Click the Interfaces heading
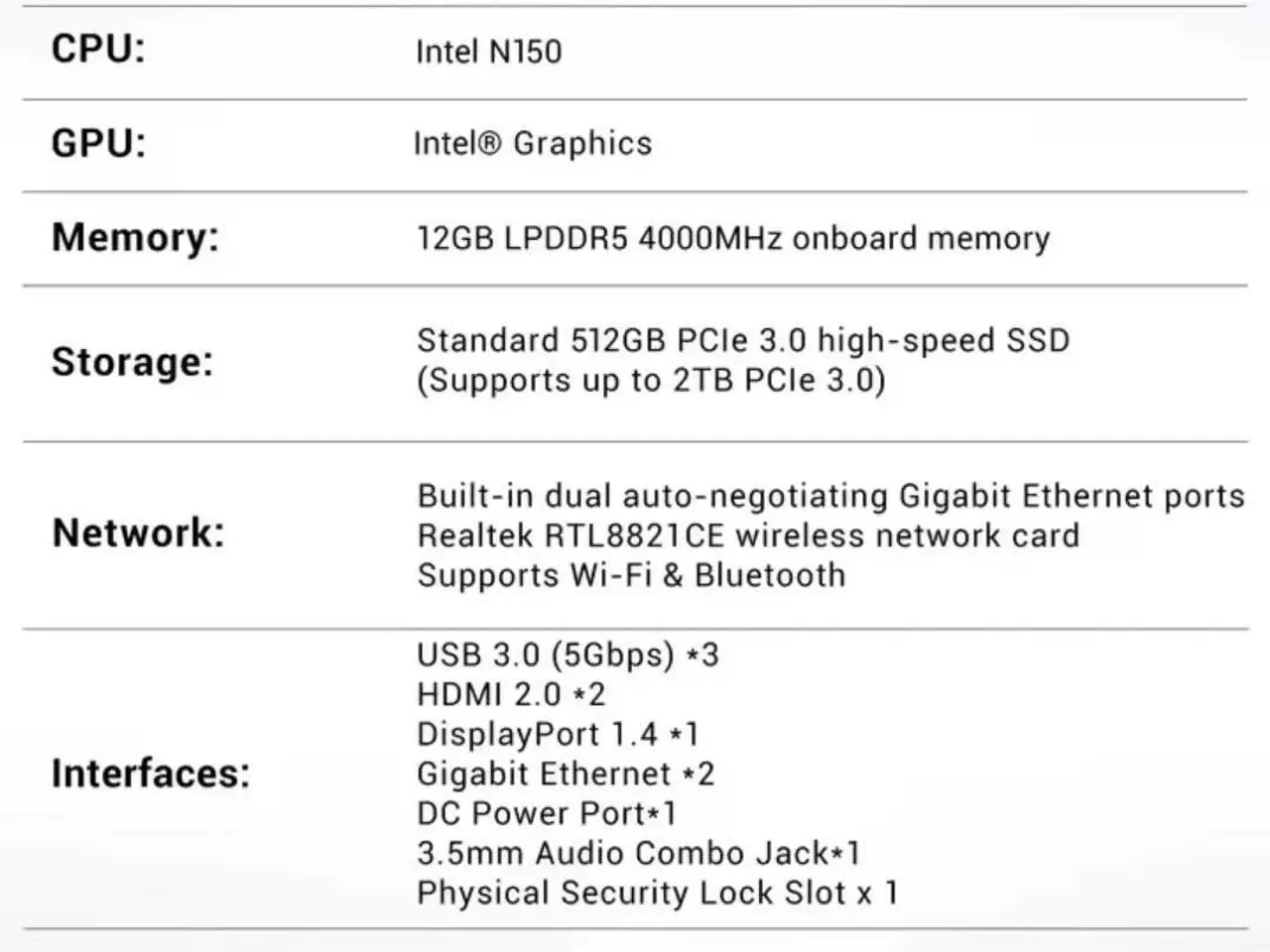The width and height of the screenshot is (1270, 952). tap(151, 773)
